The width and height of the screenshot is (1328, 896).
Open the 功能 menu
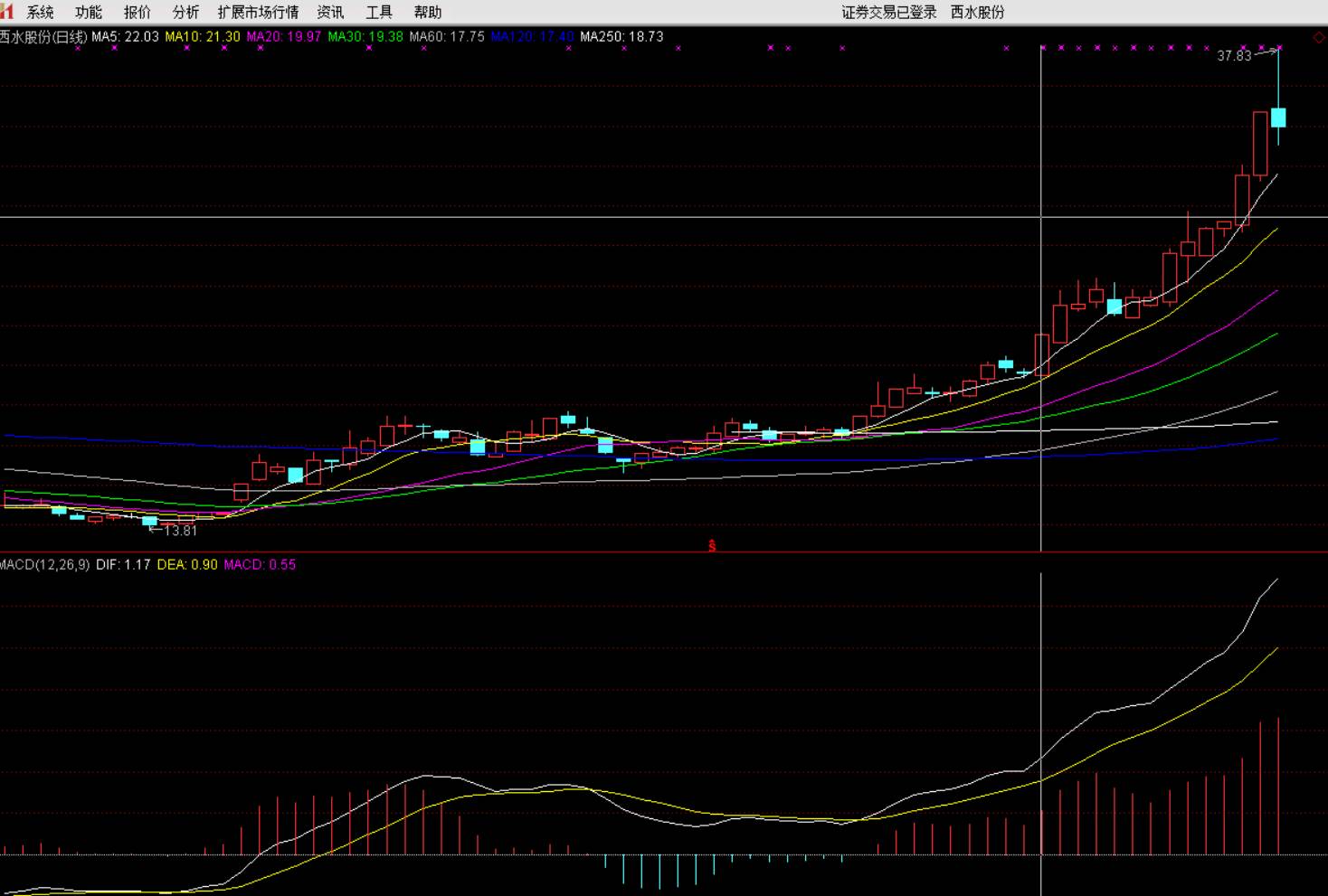click(x=89, y=12)
